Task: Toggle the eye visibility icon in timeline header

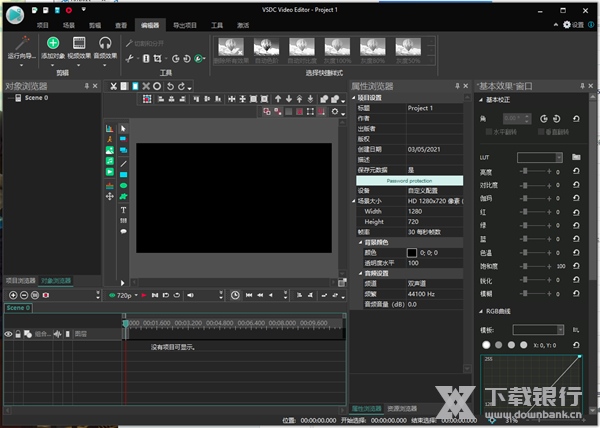Action: pyautogui.click(x=9, y=334)
